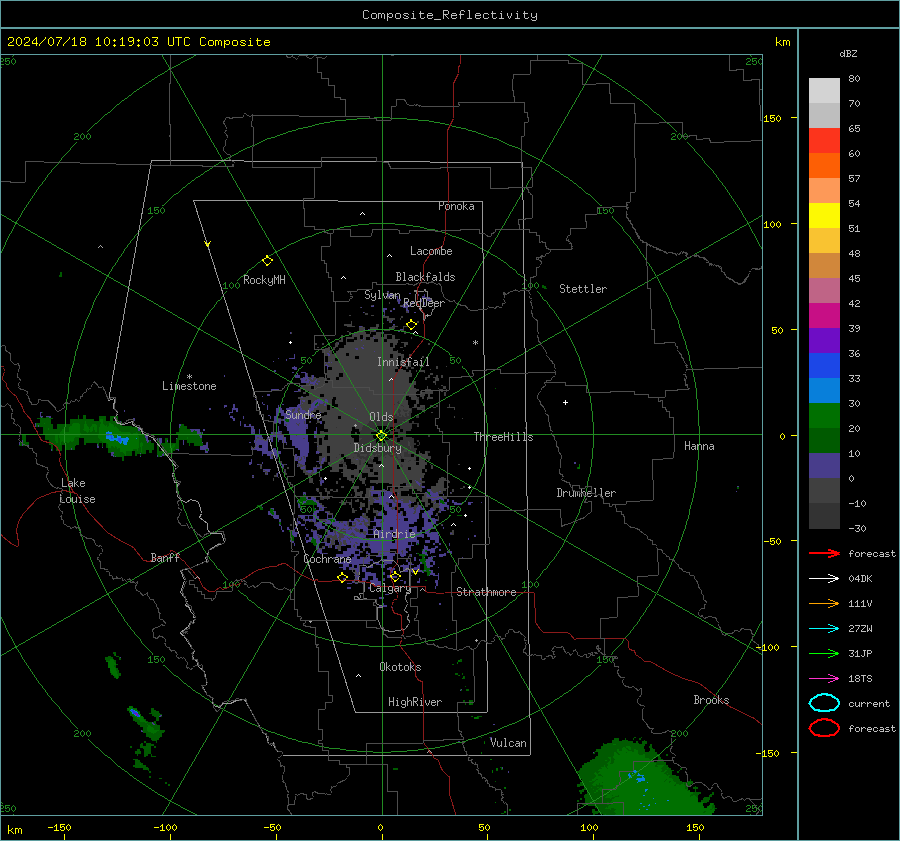Click the Vulcan town label
The width and height of the screenshot is (900, 841).
click(508, 743)
